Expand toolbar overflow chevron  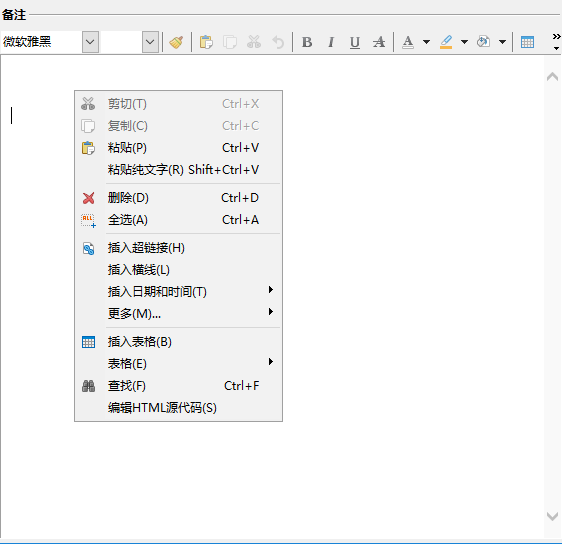(x=556, y=37)
